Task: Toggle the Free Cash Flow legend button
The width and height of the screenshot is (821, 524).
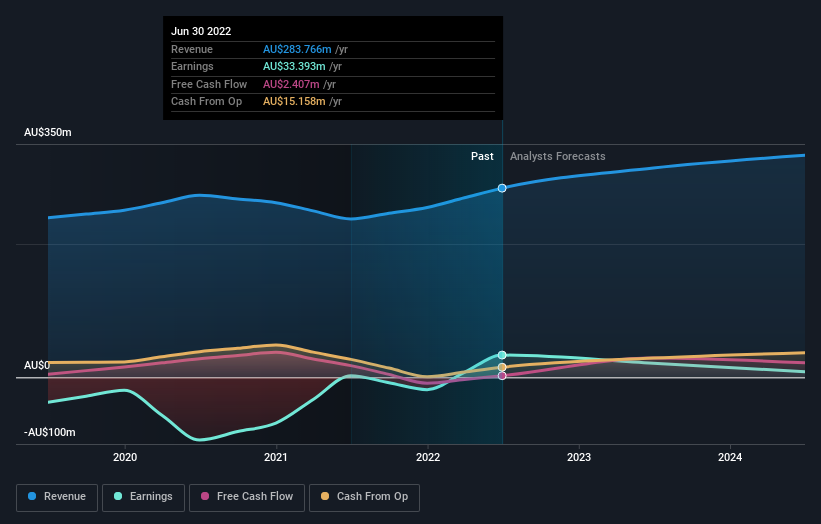Action: (247, 497)
